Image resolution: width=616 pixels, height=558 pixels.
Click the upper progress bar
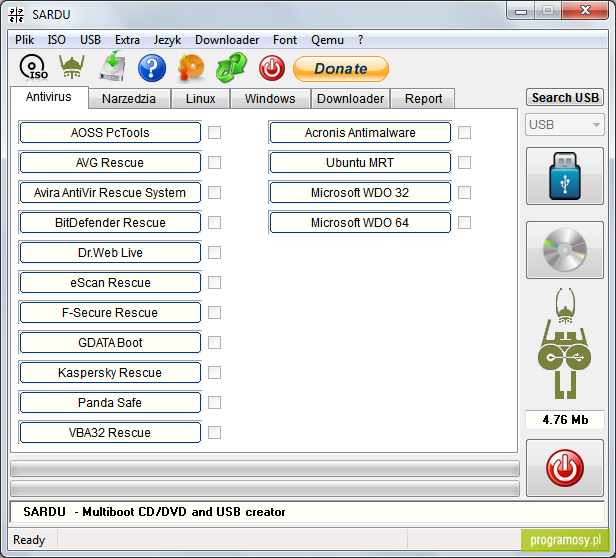265,468
